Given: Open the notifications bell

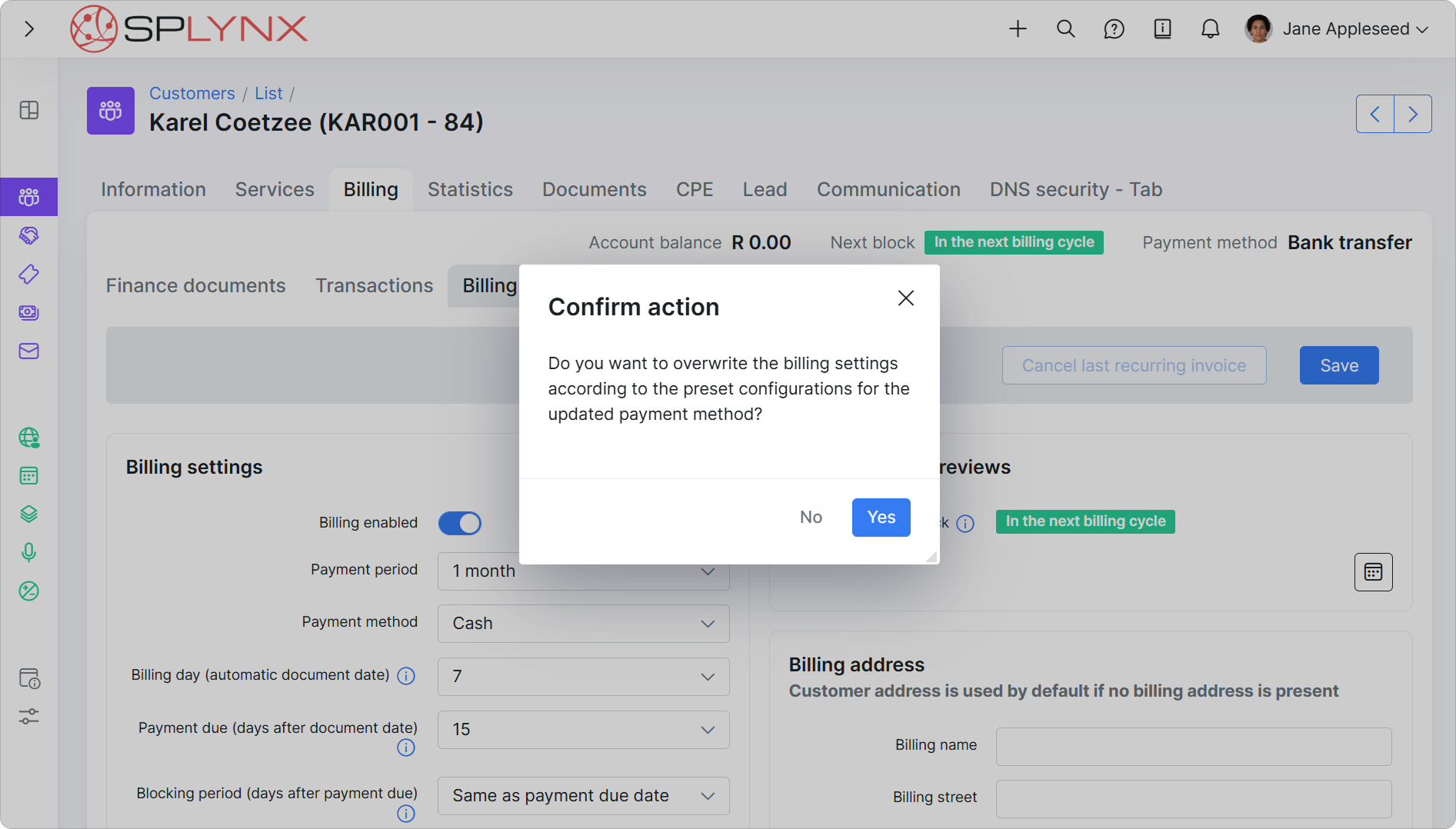Looking at the screenshot, I should 1210,29.
